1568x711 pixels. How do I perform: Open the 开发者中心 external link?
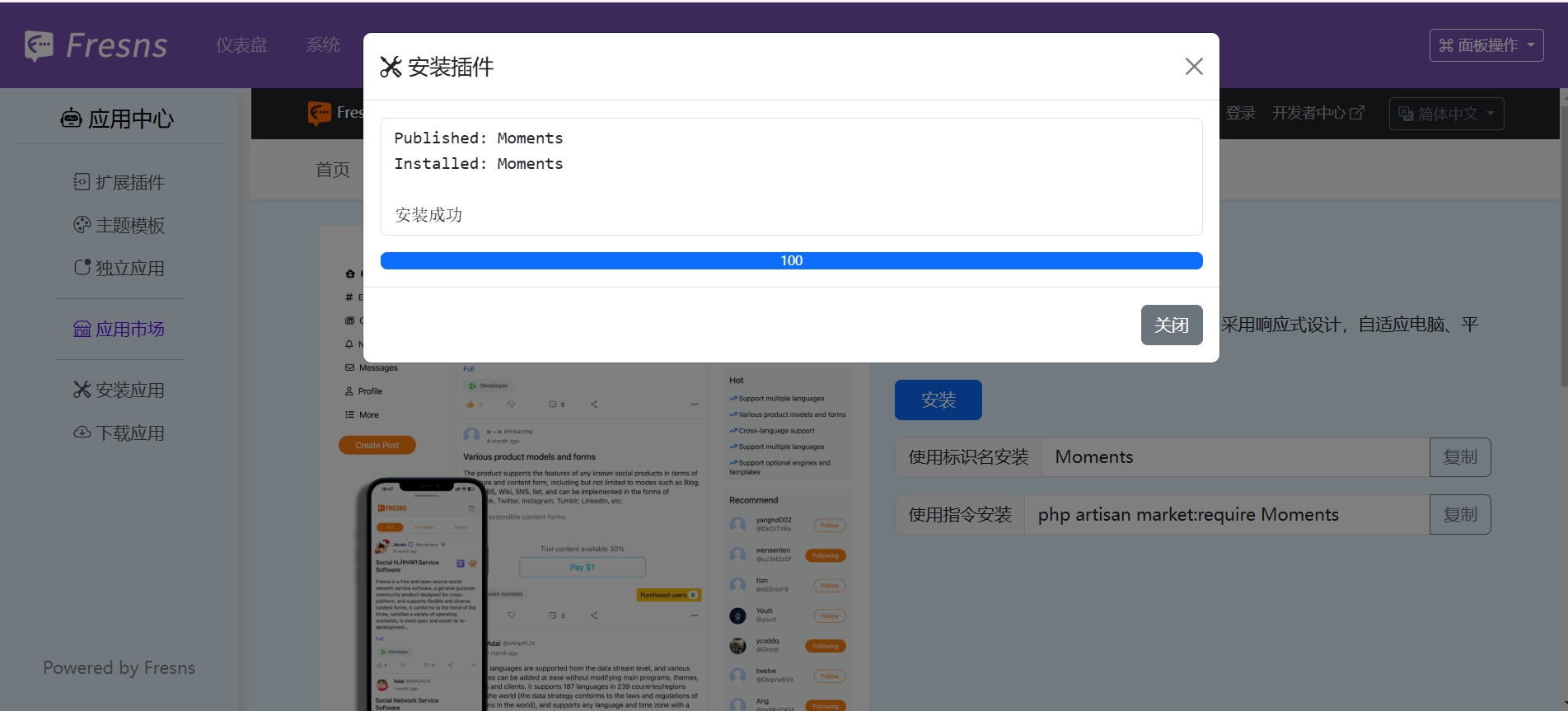(1318, 113)
